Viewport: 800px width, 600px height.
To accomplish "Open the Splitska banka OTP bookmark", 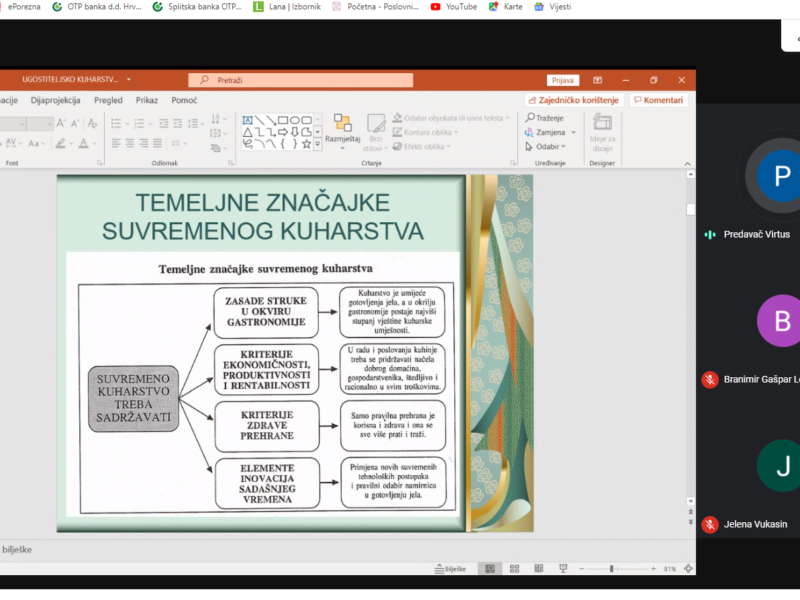I will 197,7.
